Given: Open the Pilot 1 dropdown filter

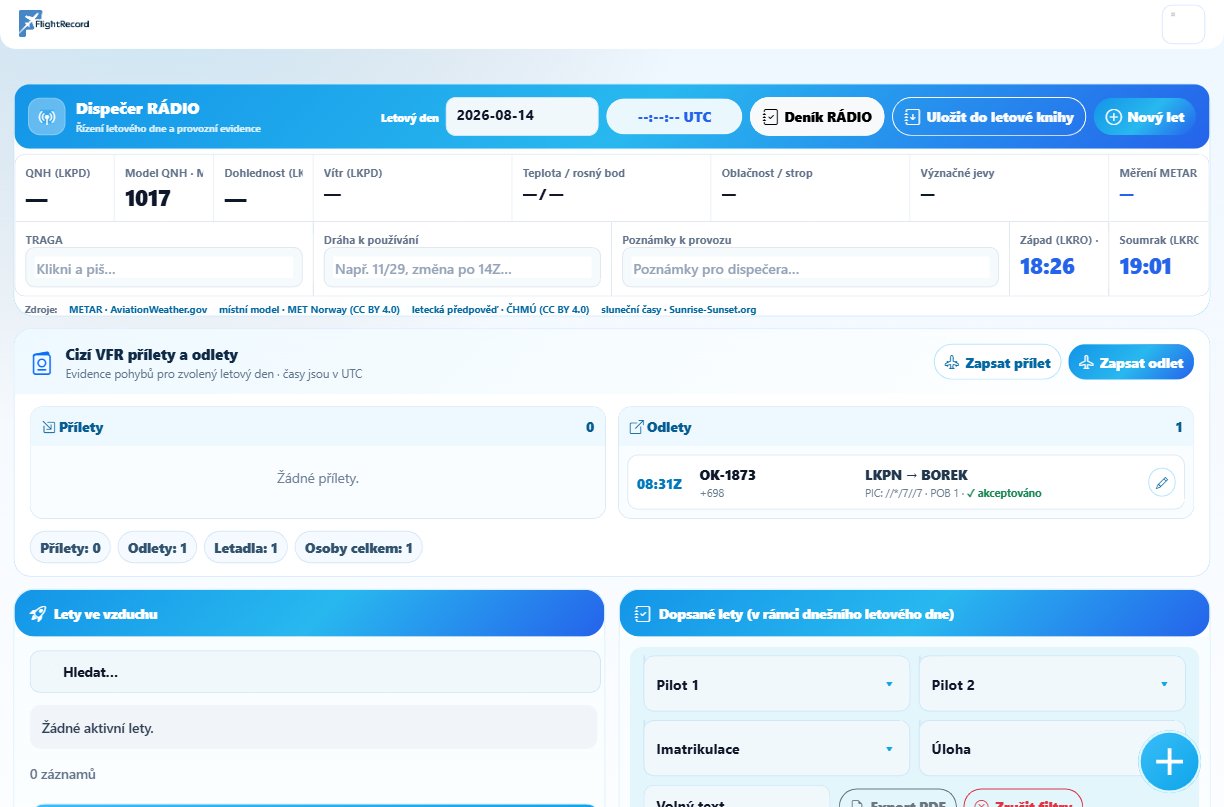Looking at the screenshot, I should click(x=777, y=684).
